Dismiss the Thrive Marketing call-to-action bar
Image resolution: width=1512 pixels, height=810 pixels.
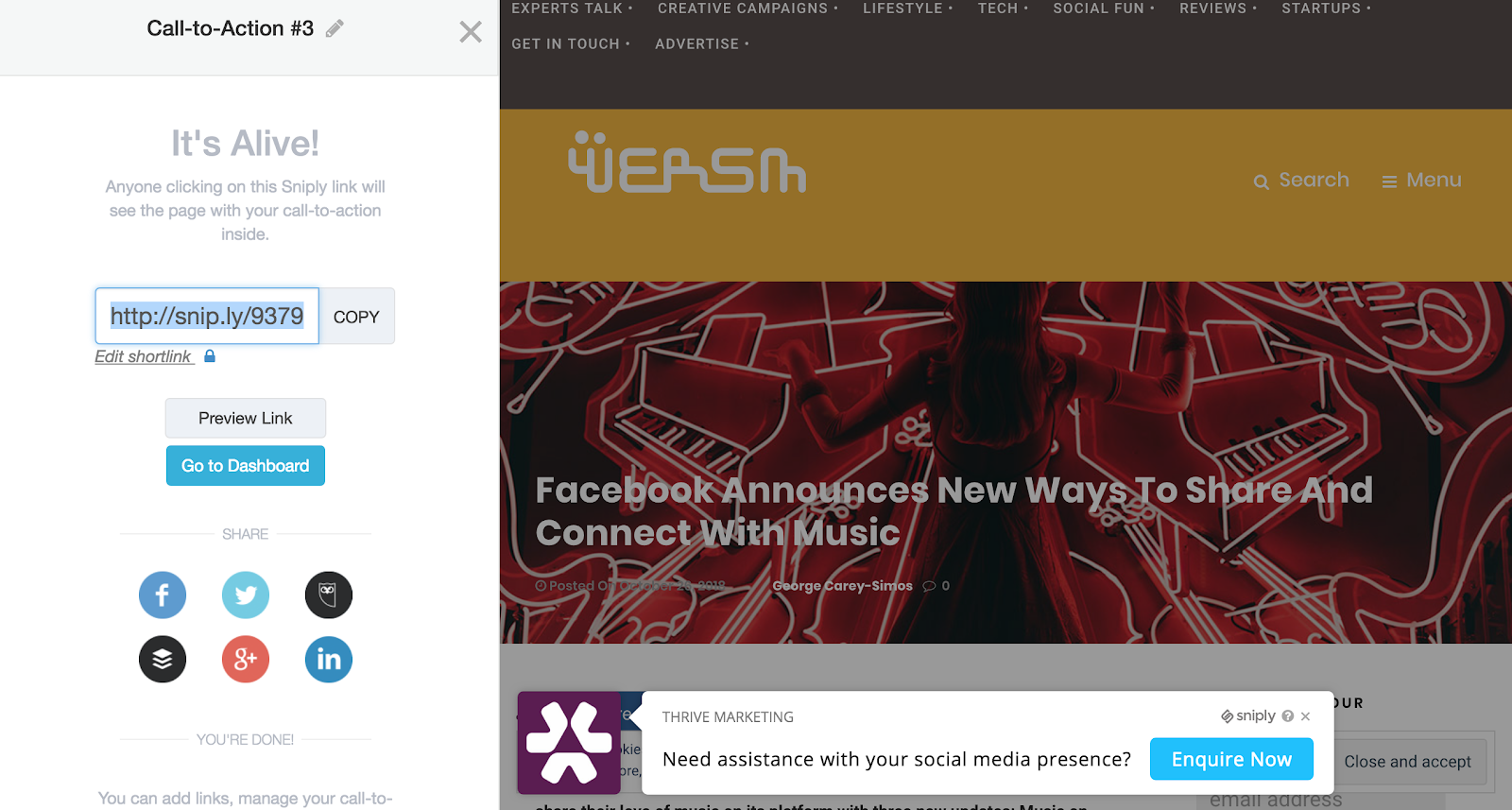pyautogui.click(x=1305, y=716)
